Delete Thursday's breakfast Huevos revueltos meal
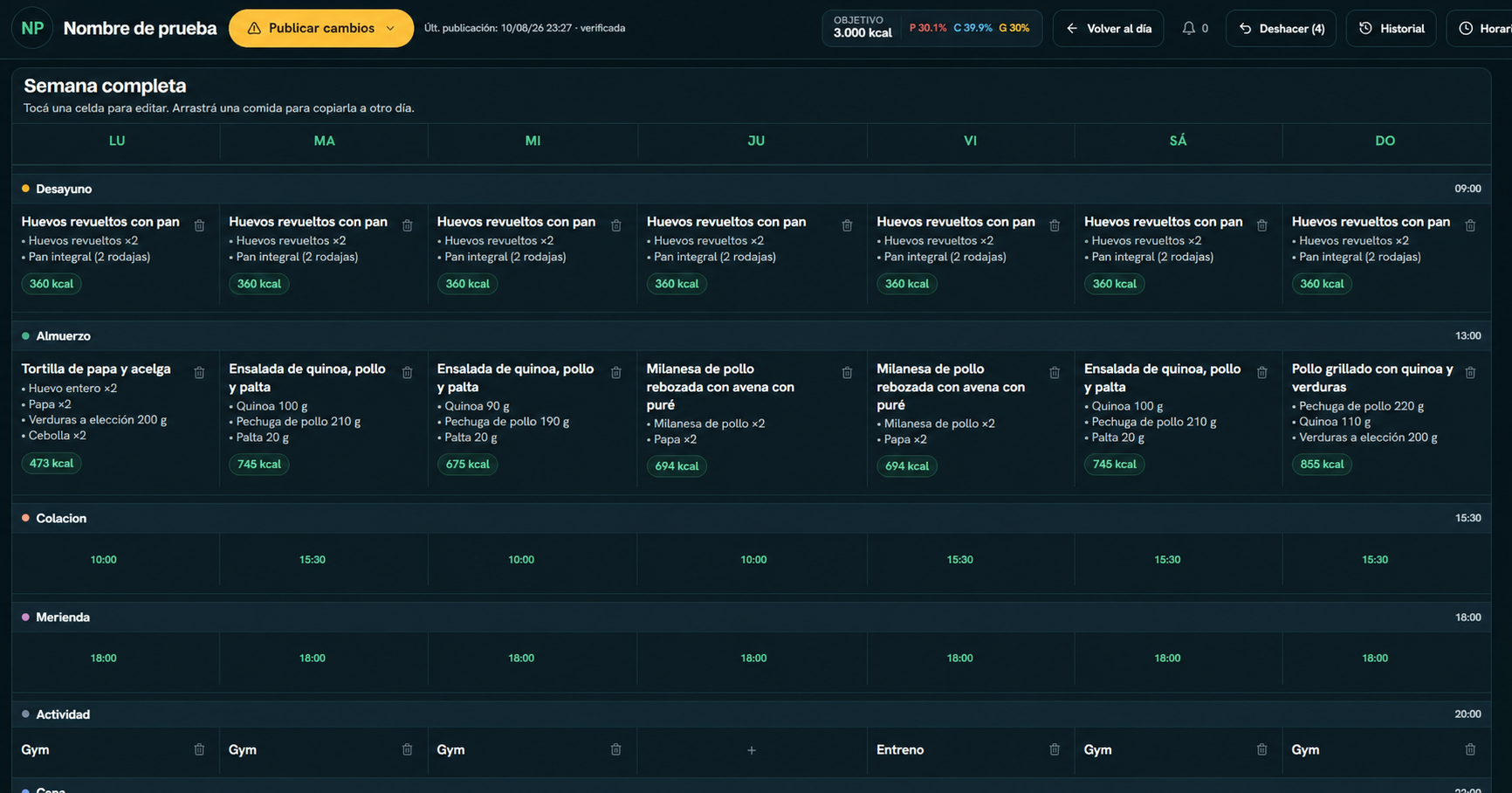Viewport: 1512px width, 793px height. (x=847, y=225)
